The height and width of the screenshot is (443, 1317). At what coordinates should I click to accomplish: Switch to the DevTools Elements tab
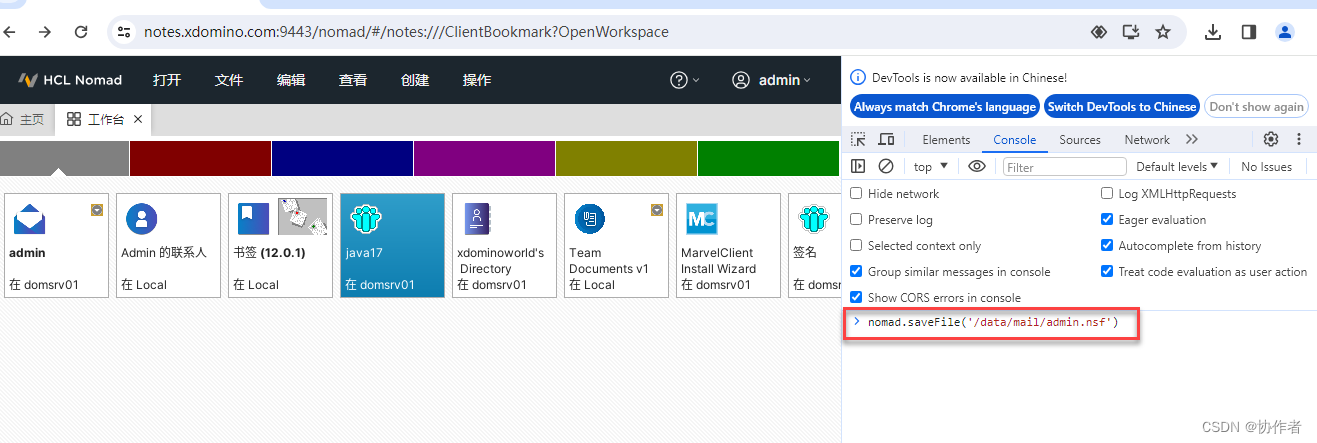tap(946, 139)
